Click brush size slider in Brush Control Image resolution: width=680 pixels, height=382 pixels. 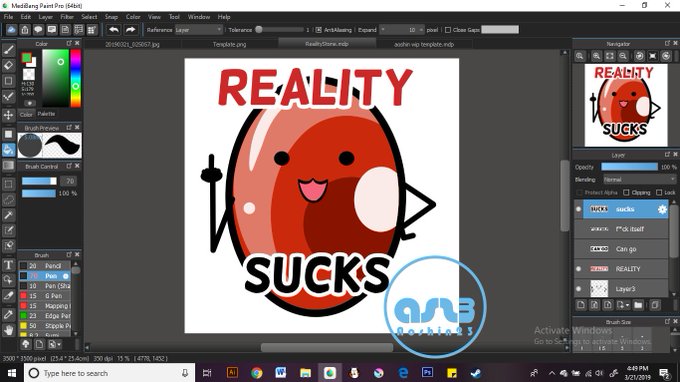click(x=39, y=181)
